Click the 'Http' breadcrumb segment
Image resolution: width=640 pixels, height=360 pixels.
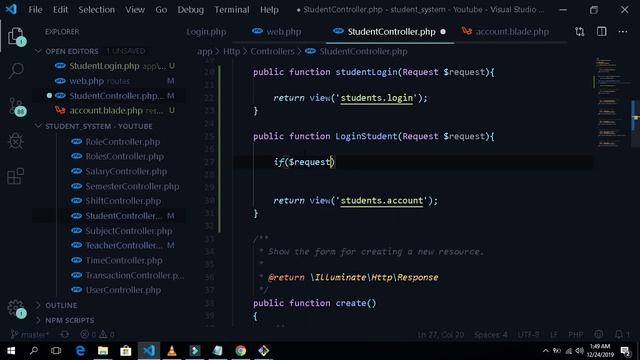coord(231,51)
